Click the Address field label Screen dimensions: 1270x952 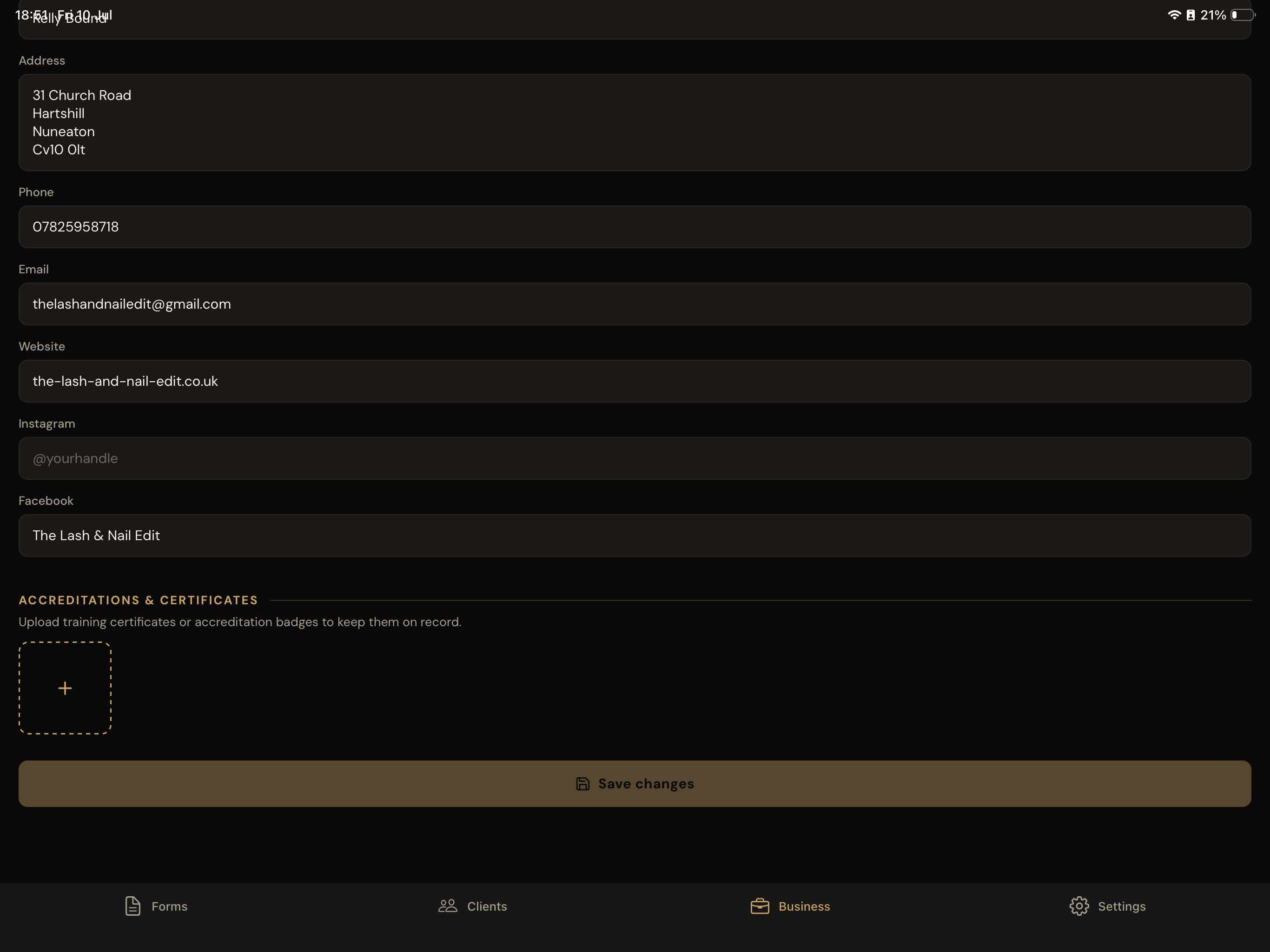click(x=41, y=60)
